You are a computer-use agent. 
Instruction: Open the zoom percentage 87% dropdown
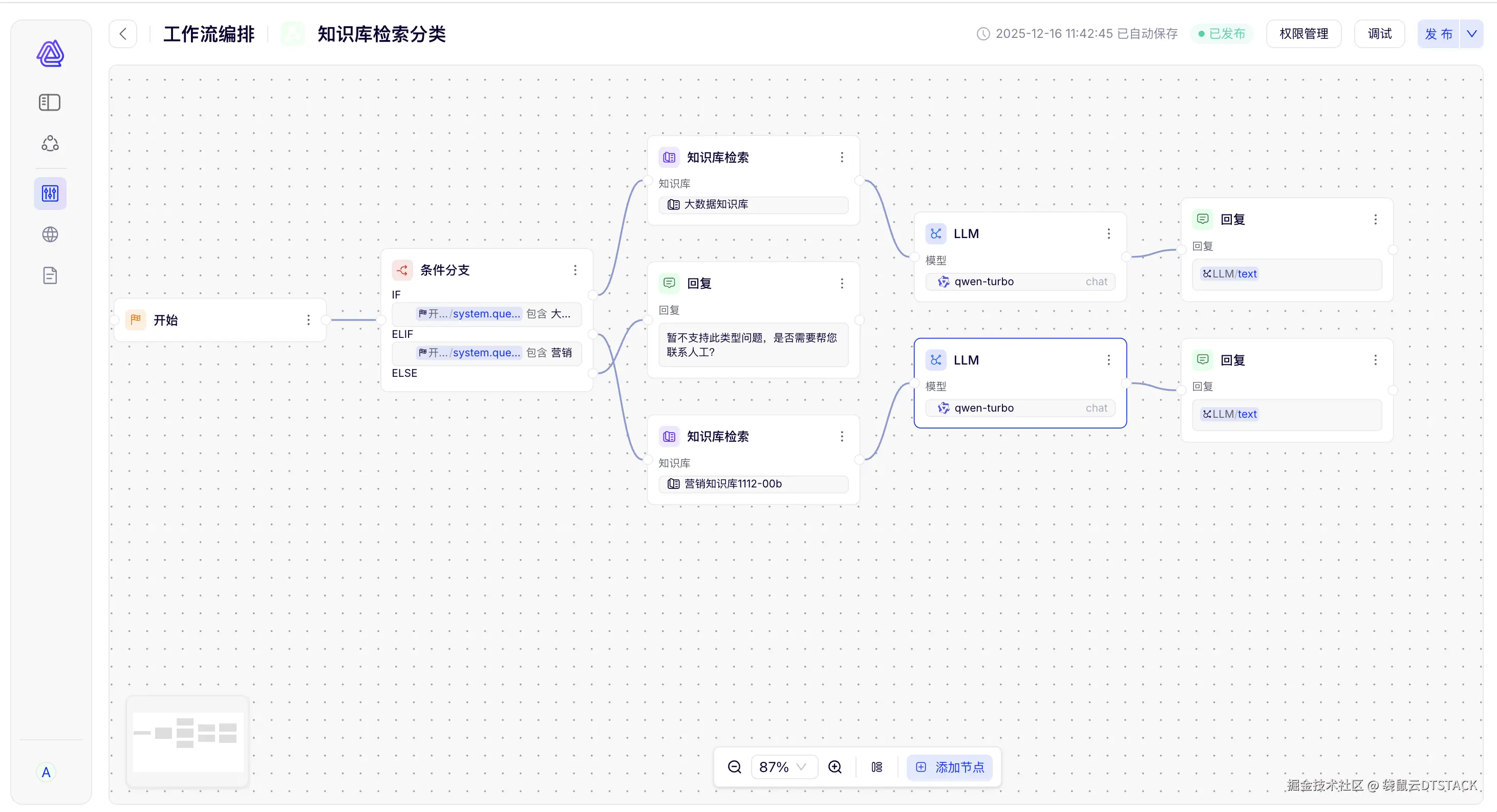(783, 767)
